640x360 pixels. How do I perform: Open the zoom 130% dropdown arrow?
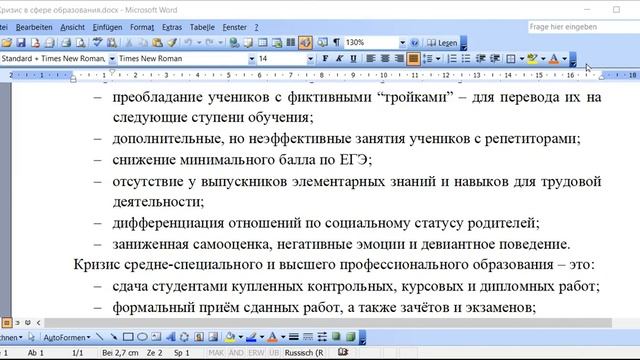402,42
